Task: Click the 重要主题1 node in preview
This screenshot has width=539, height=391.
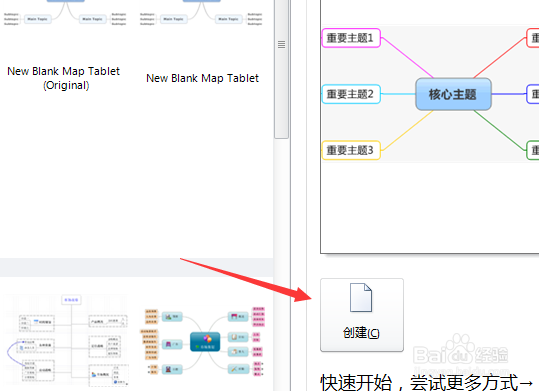Action: 351,38
